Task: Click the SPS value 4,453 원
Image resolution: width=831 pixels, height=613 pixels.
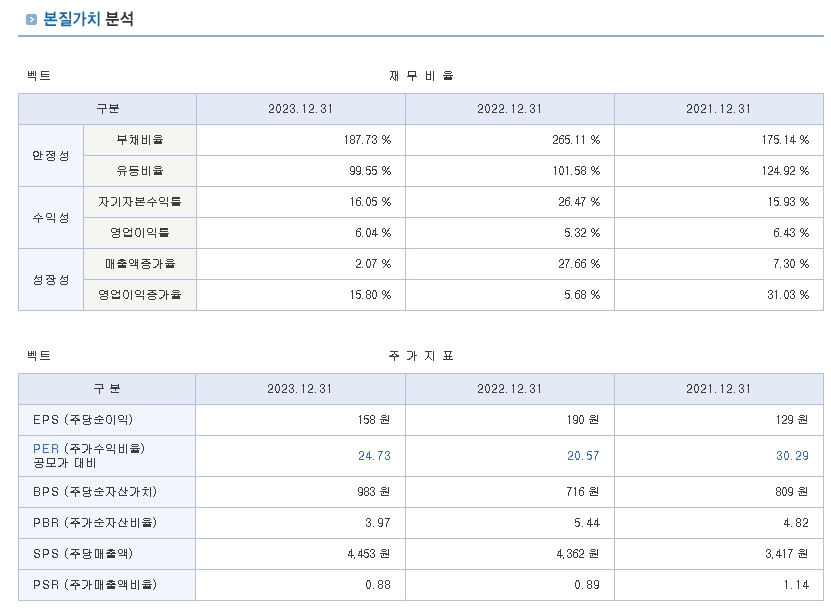Action: [369, 554]
